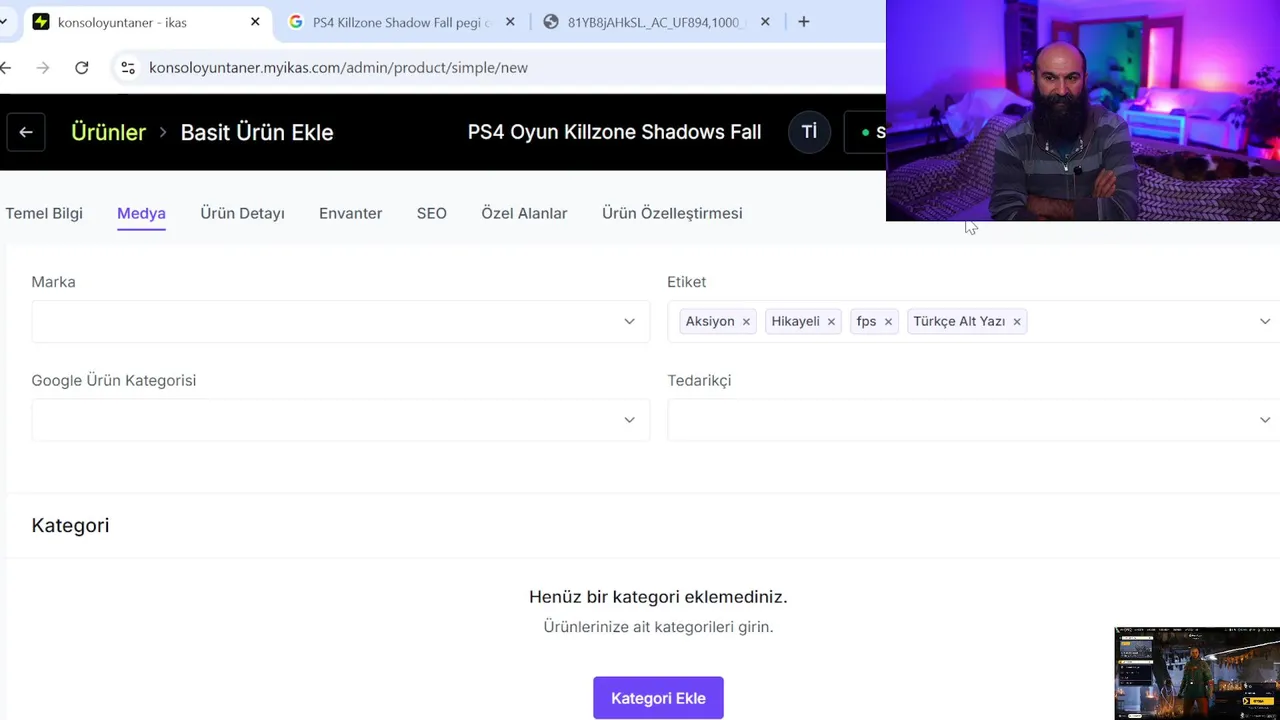Remove the Hikayeli tag
This screenshot has height=720, width=1280.
click(x=831, y=322)
